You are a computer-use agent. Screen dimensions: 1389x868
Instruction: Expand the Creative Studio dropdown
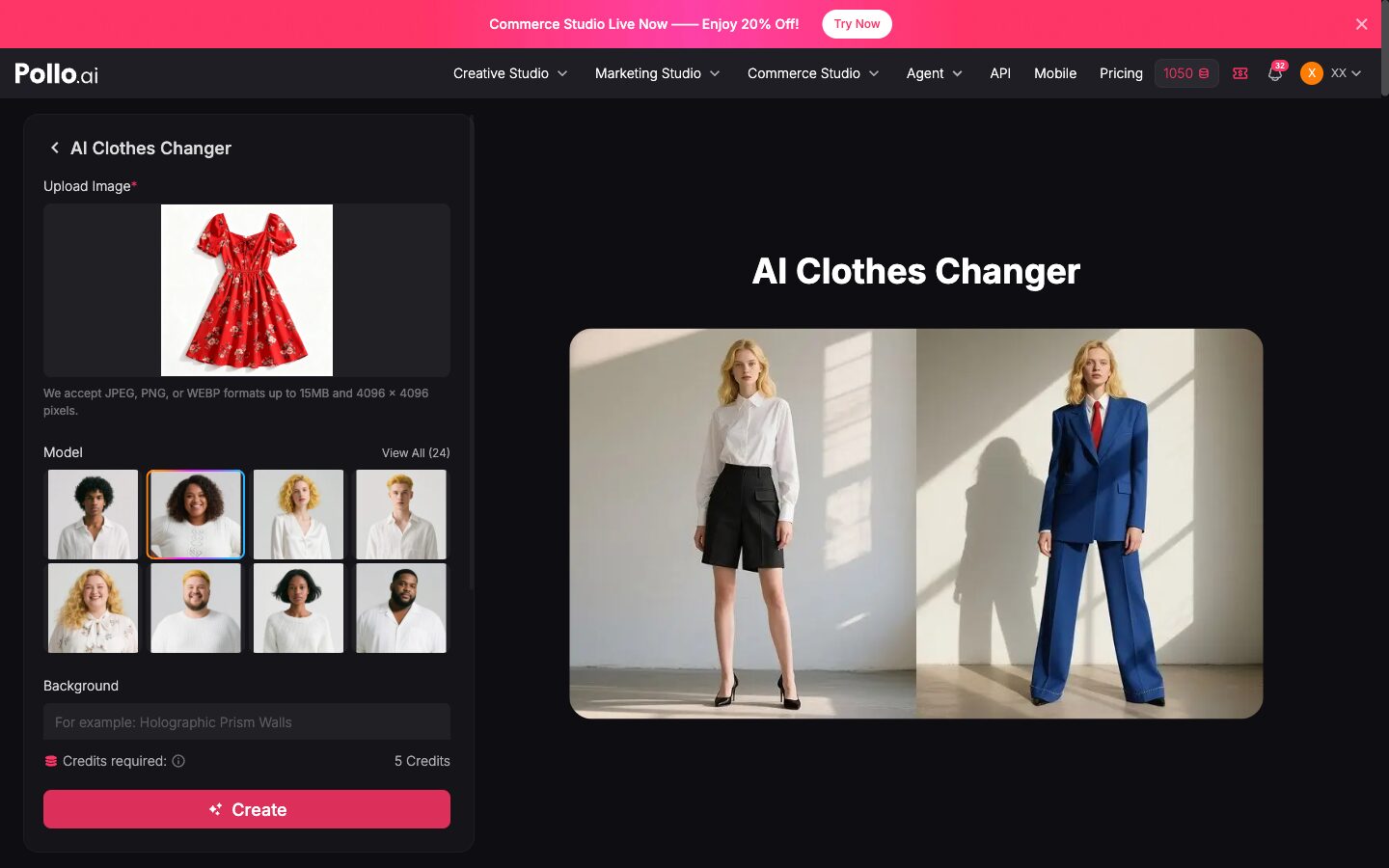click(x=510, y=73)
